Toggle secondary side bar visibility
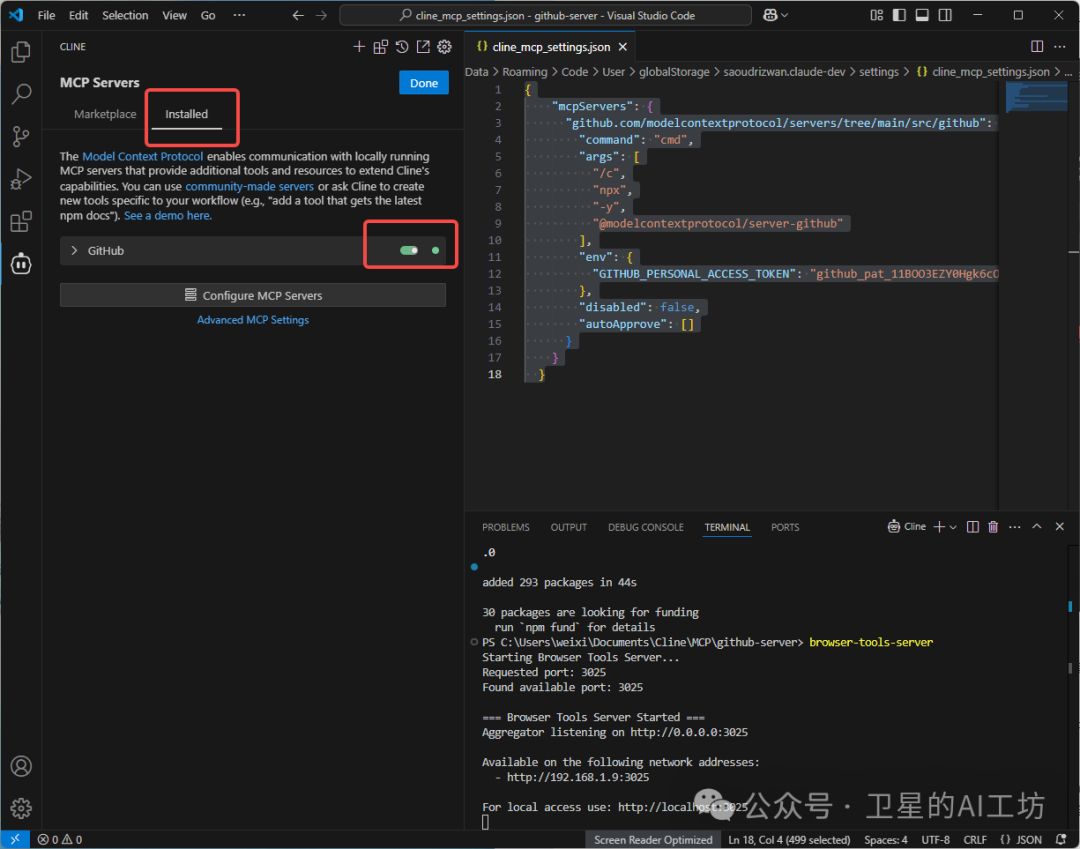This screenshot has height=849, width=1080. 945,15
